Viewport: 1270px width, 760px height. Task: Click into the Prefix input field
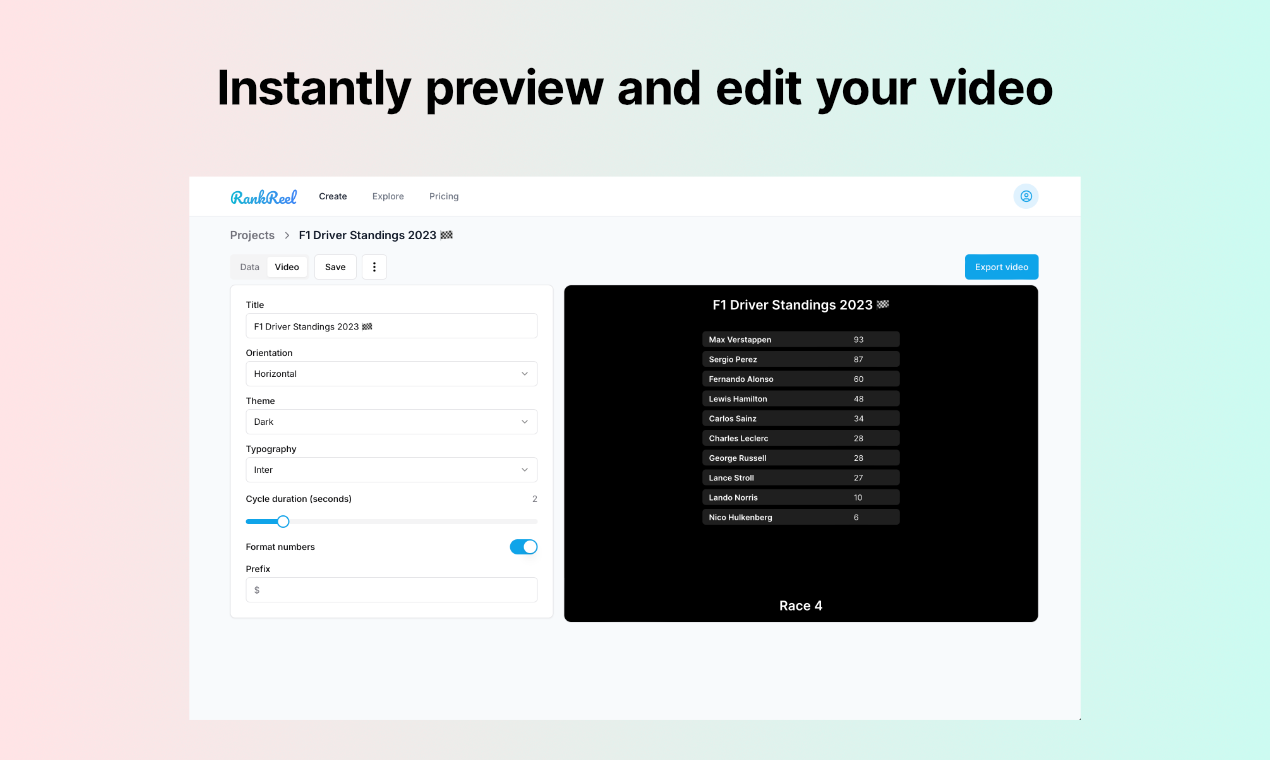click(x=392, y=590)
